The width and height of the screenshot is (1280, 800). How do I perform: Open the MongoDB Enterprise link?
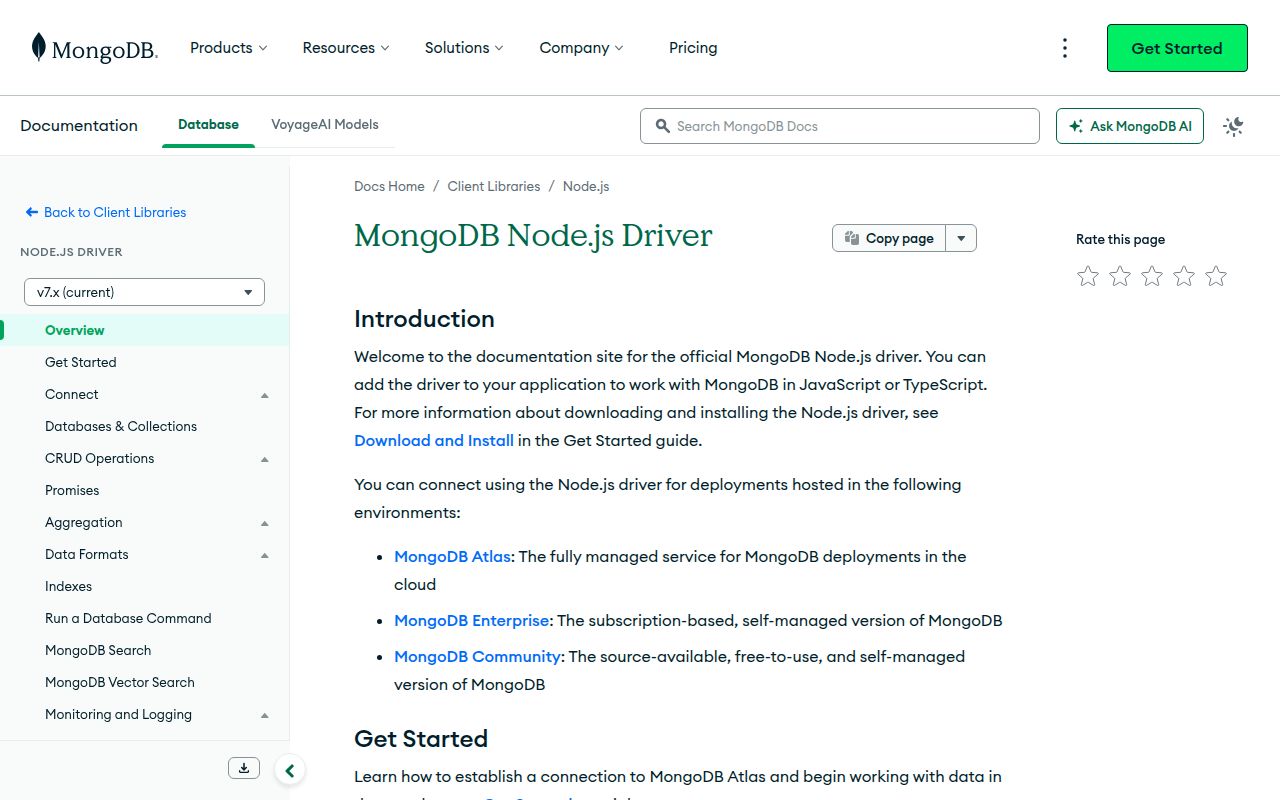(x=472, y=620)
